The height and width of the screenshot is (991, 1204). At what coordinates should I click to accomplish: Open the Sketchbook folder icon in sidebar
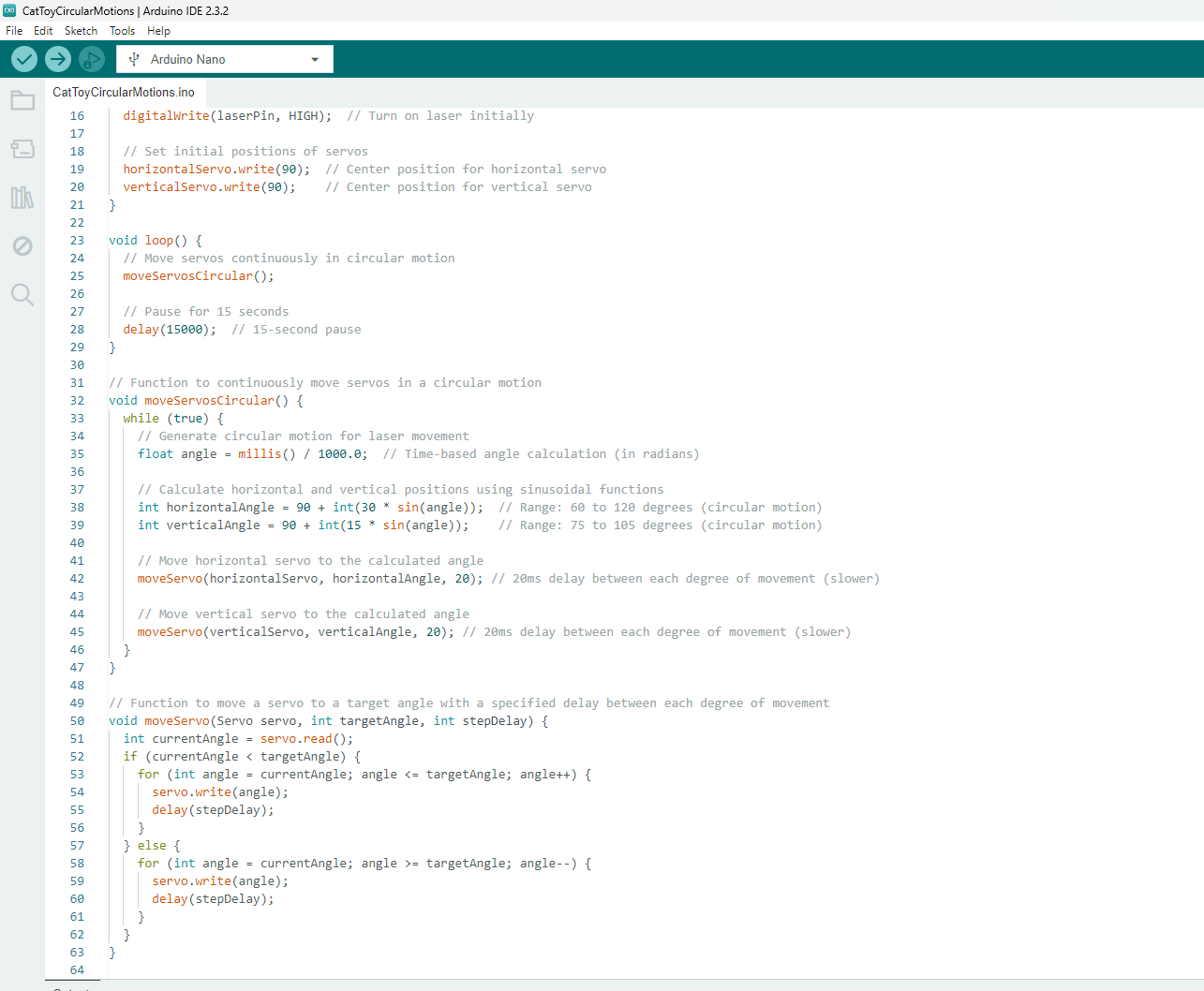[x=22, y=100]
